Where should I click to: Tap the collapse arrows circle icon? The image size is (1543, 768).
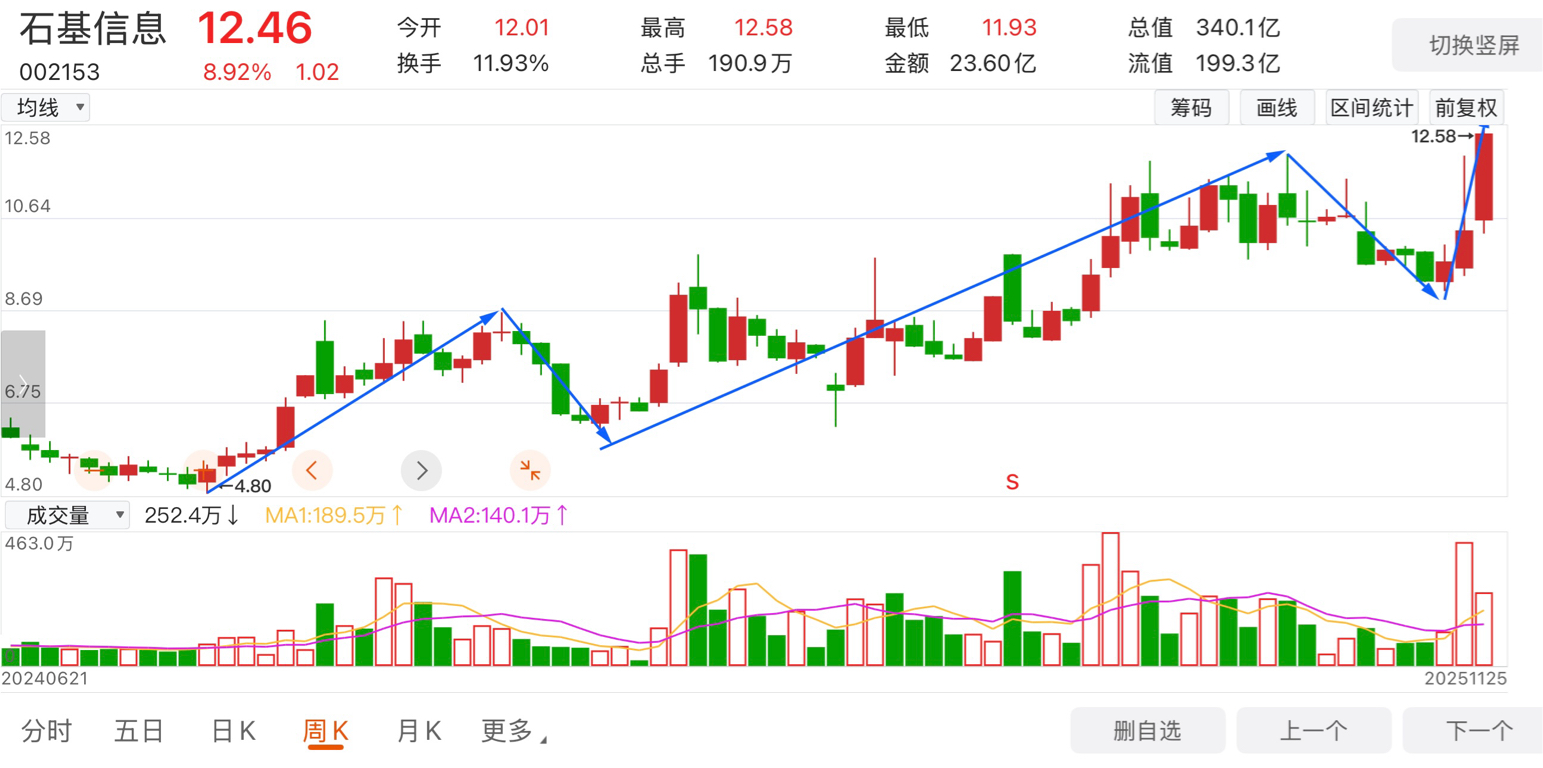coord(530,468)
